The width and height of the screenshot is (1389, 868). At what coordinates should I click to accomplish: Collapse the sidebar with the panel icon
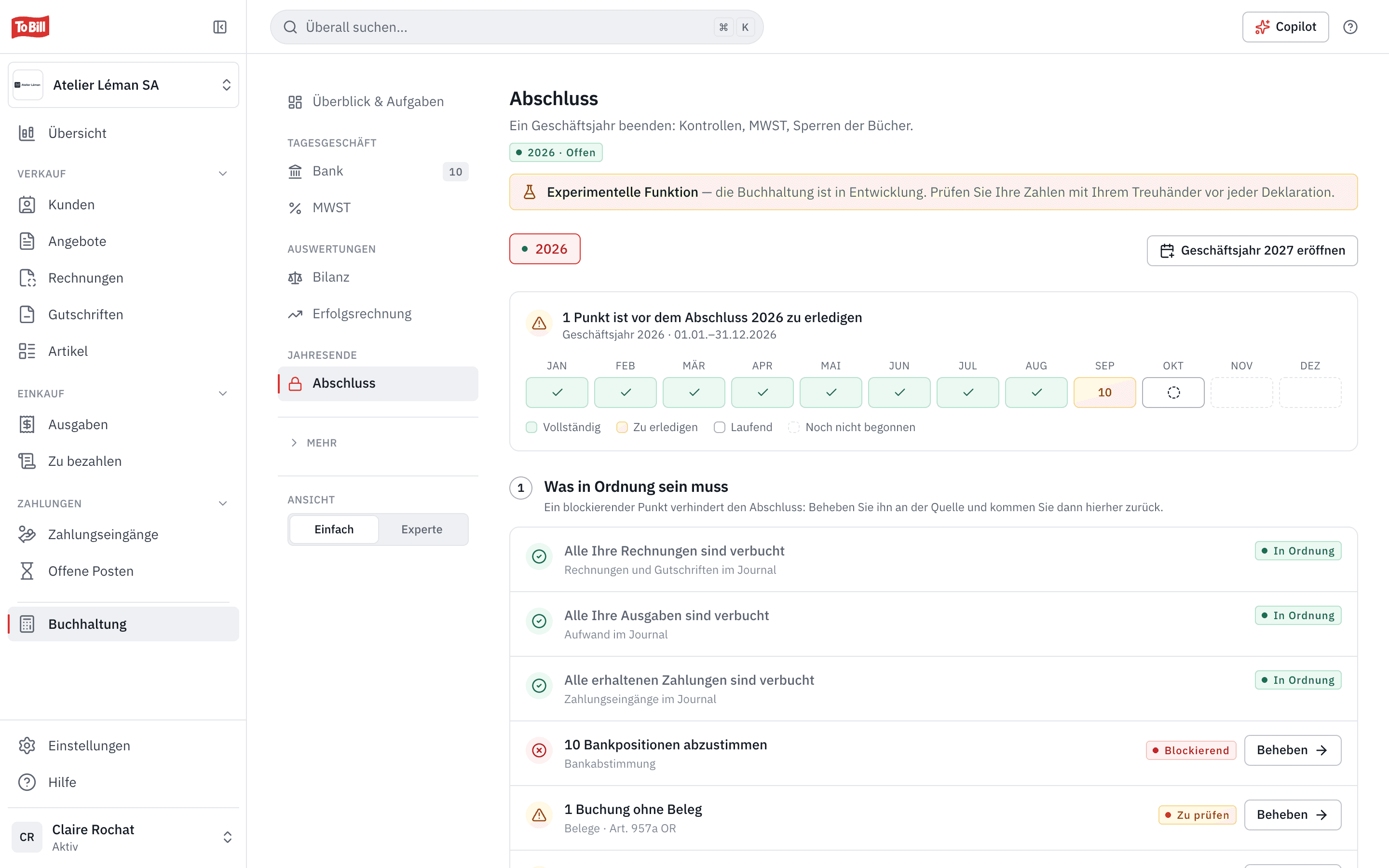click(220, 27)
